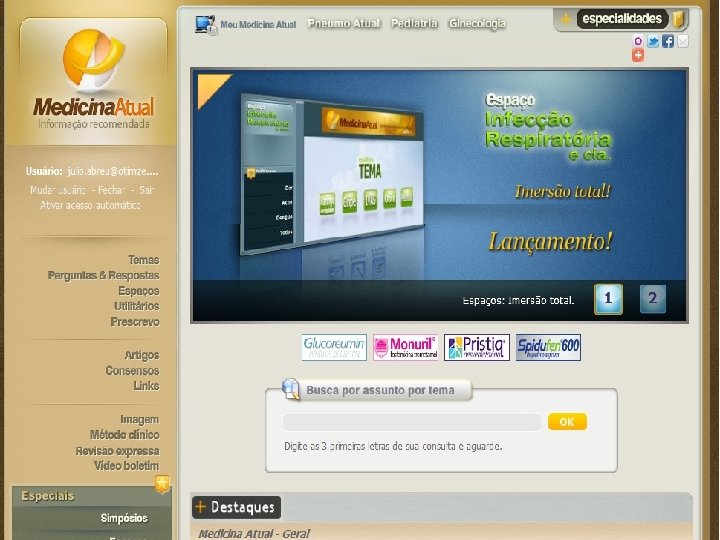This screenshot has height=540, width=720.
Task: Open Temas in the sidebar
Action: point(144,260)
